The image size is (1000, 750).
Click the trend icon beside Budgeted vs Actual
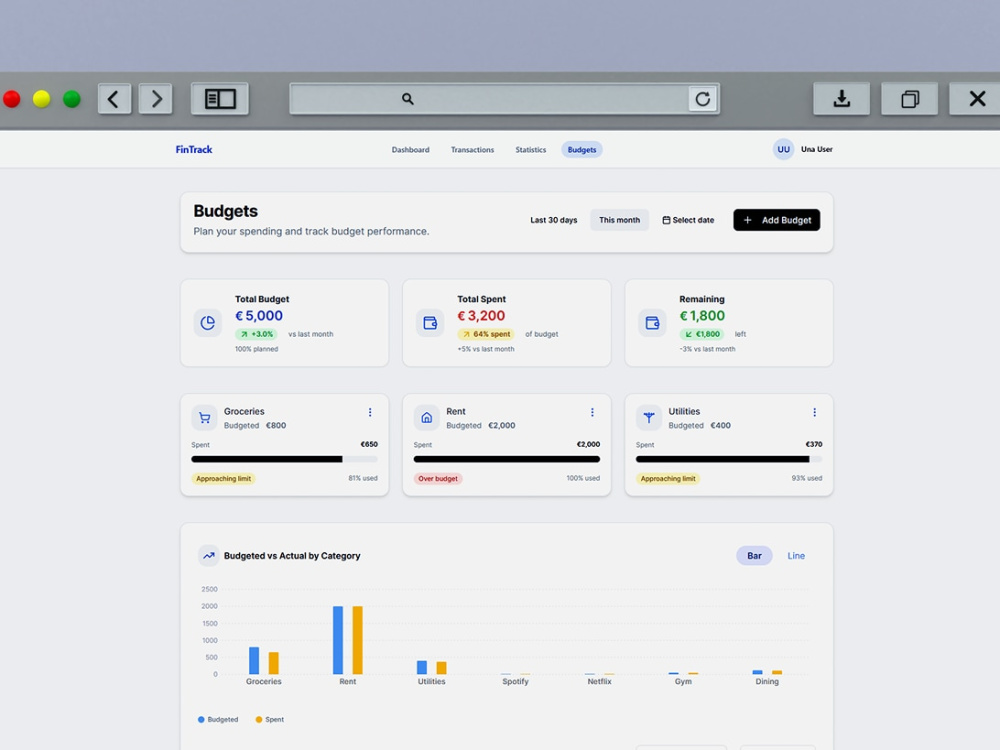click(x=209, y=555)
